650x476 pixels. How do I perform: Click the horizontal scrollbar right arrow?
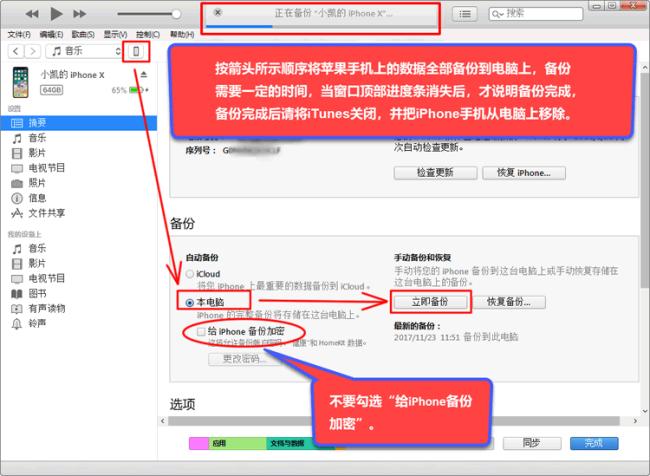[x=635, y=421]
